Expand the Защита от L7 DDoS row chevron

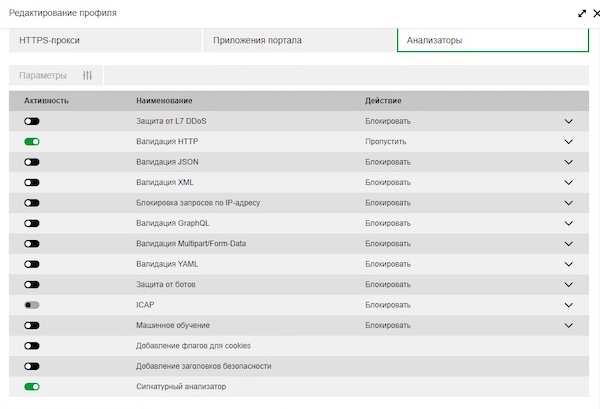pos(569,121)
